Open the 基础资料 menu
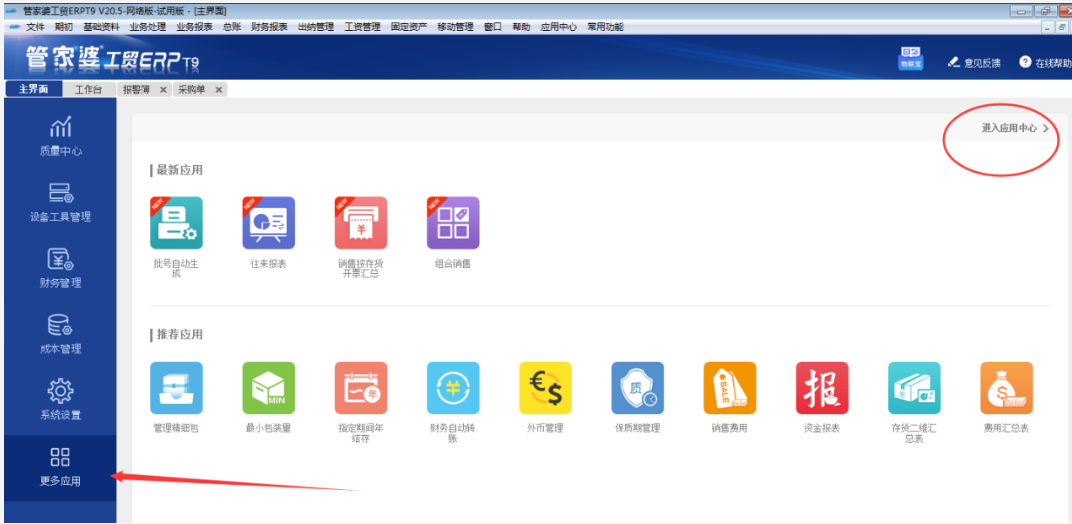This screenshot has width=1072, height=524. pyautogui.click(x=101, y=27)
